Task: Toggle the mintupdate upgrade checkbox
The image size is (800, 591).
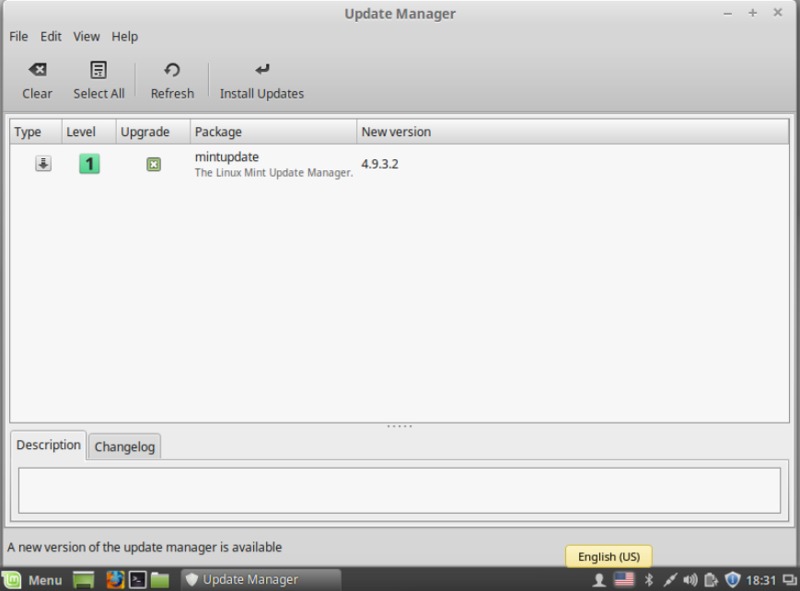Action: pos(153,164)
